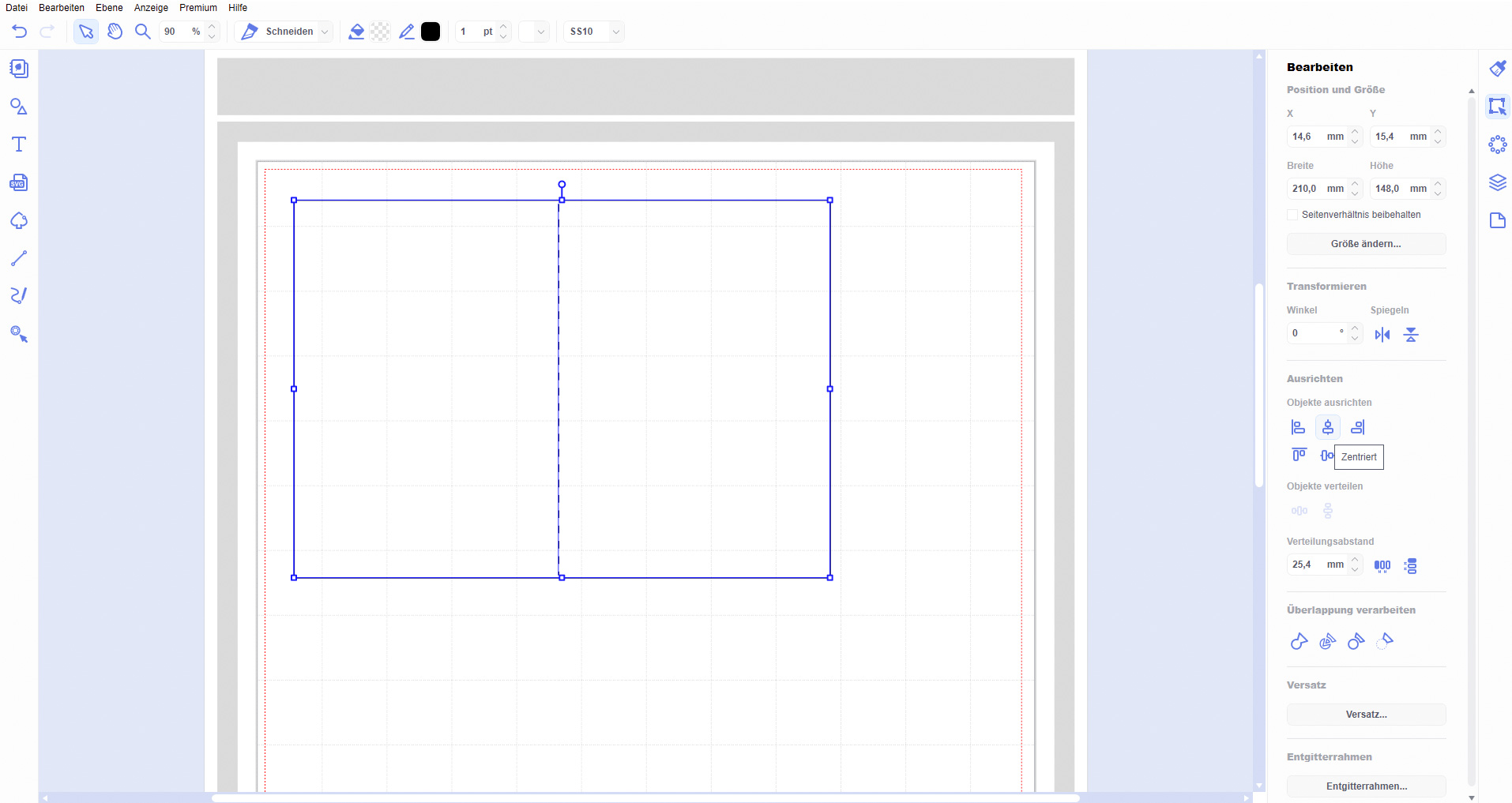Open the Datei menu
The height and width of the screenshot is (803, 1512).
coord(17,8)
